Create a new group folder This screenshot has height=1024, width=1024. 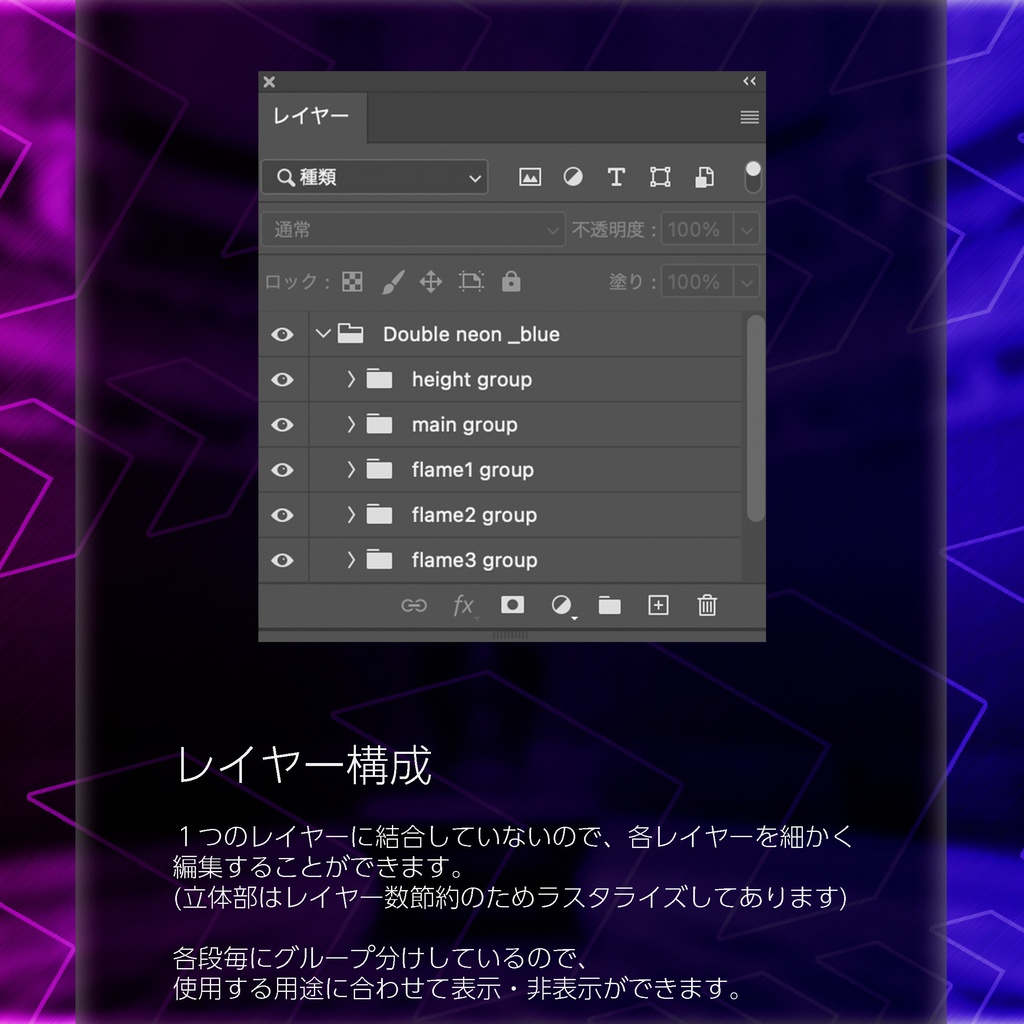click(x=609, y=605)
